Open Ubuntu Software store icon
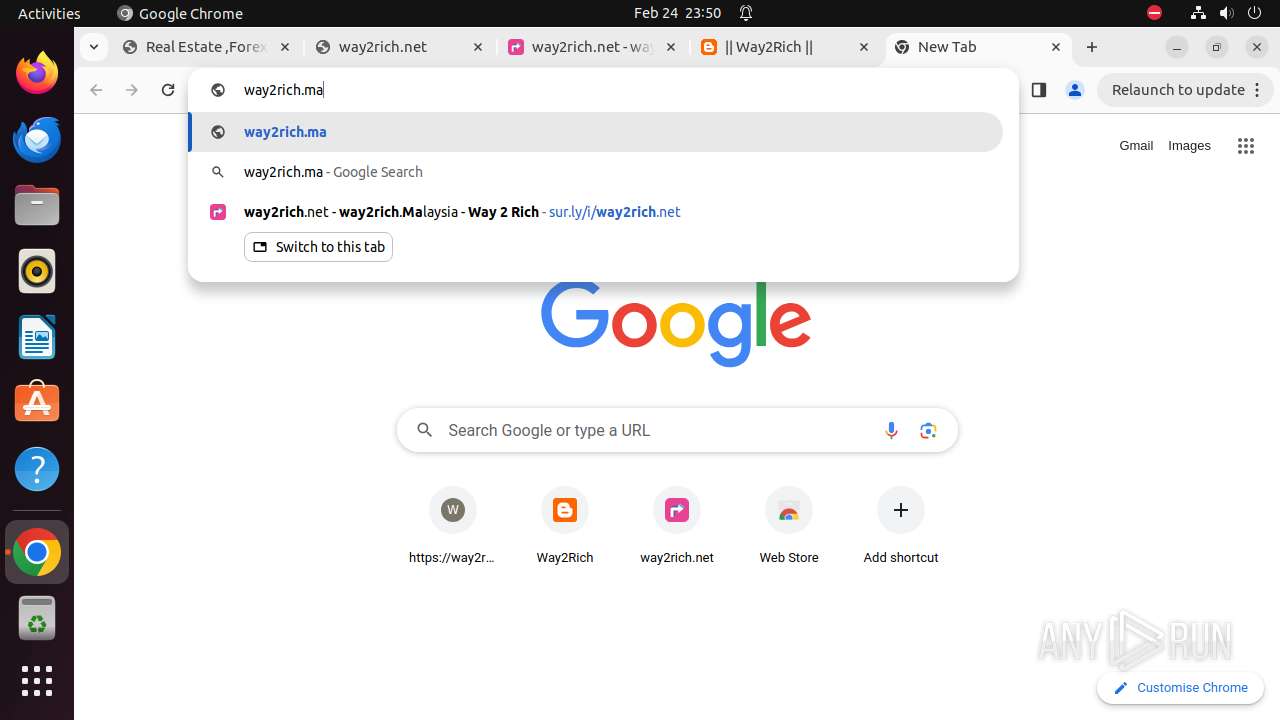1280x720 pixels. pyautogui.click(x=37, y=403)
